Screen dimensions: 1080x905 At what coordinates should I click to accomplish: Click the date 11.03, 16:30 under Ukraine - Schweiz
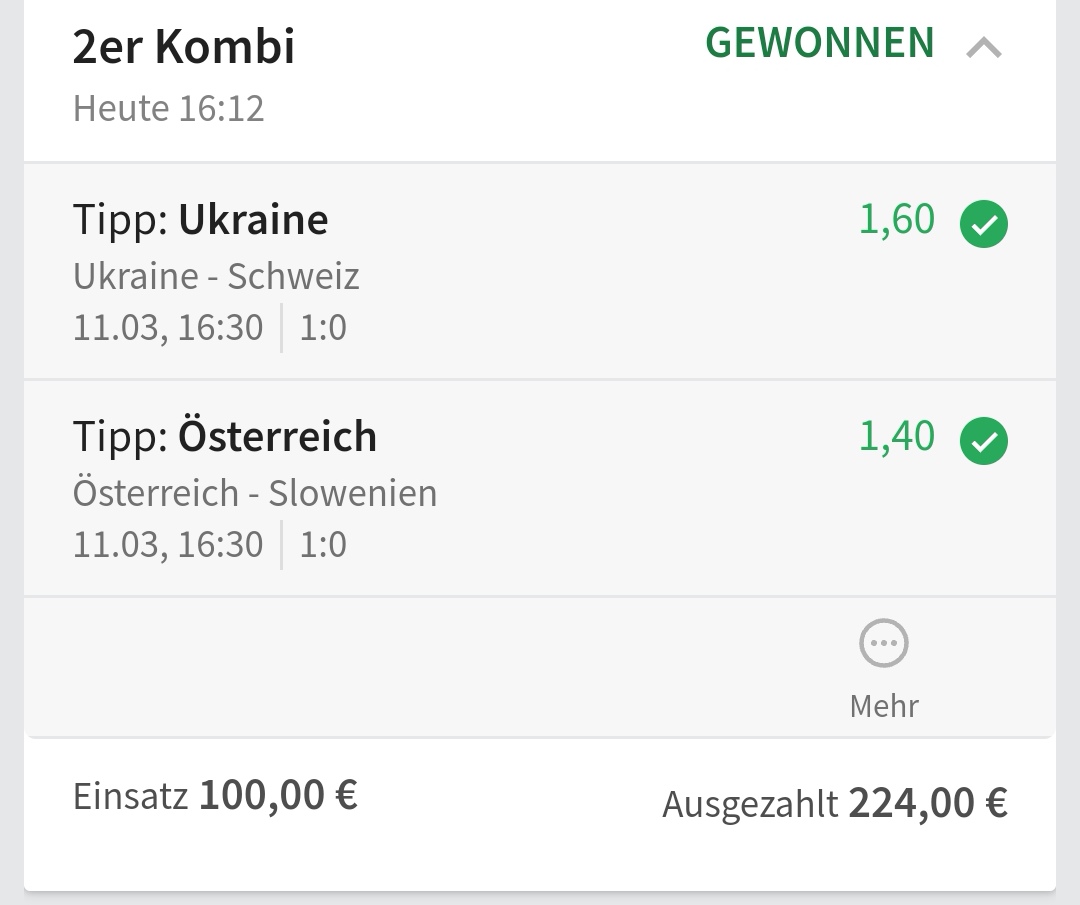coord(168,328)
